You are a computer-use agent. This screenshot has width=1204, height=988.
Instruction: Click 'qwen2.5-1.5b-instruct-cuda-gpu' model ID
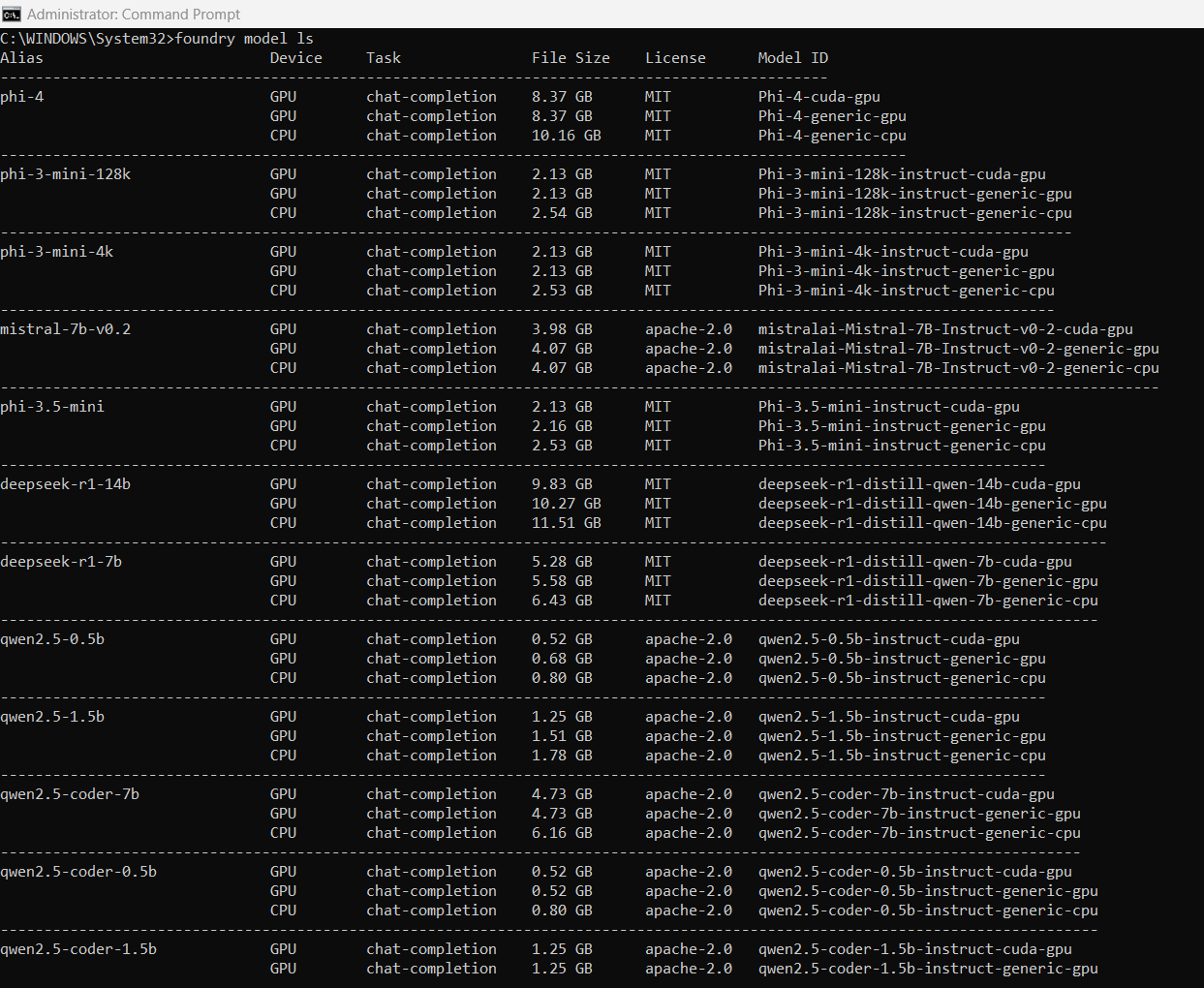point(889,717)
